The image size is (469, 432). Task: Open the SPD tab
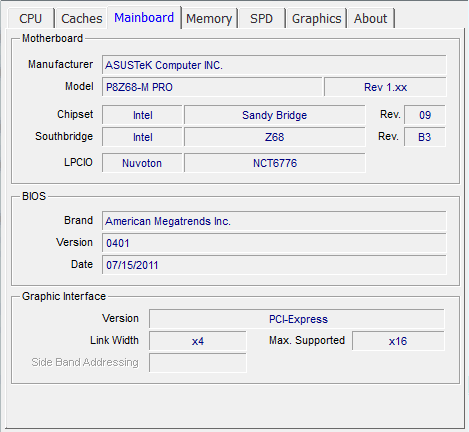pyautogui.click(x=262, y=19)
